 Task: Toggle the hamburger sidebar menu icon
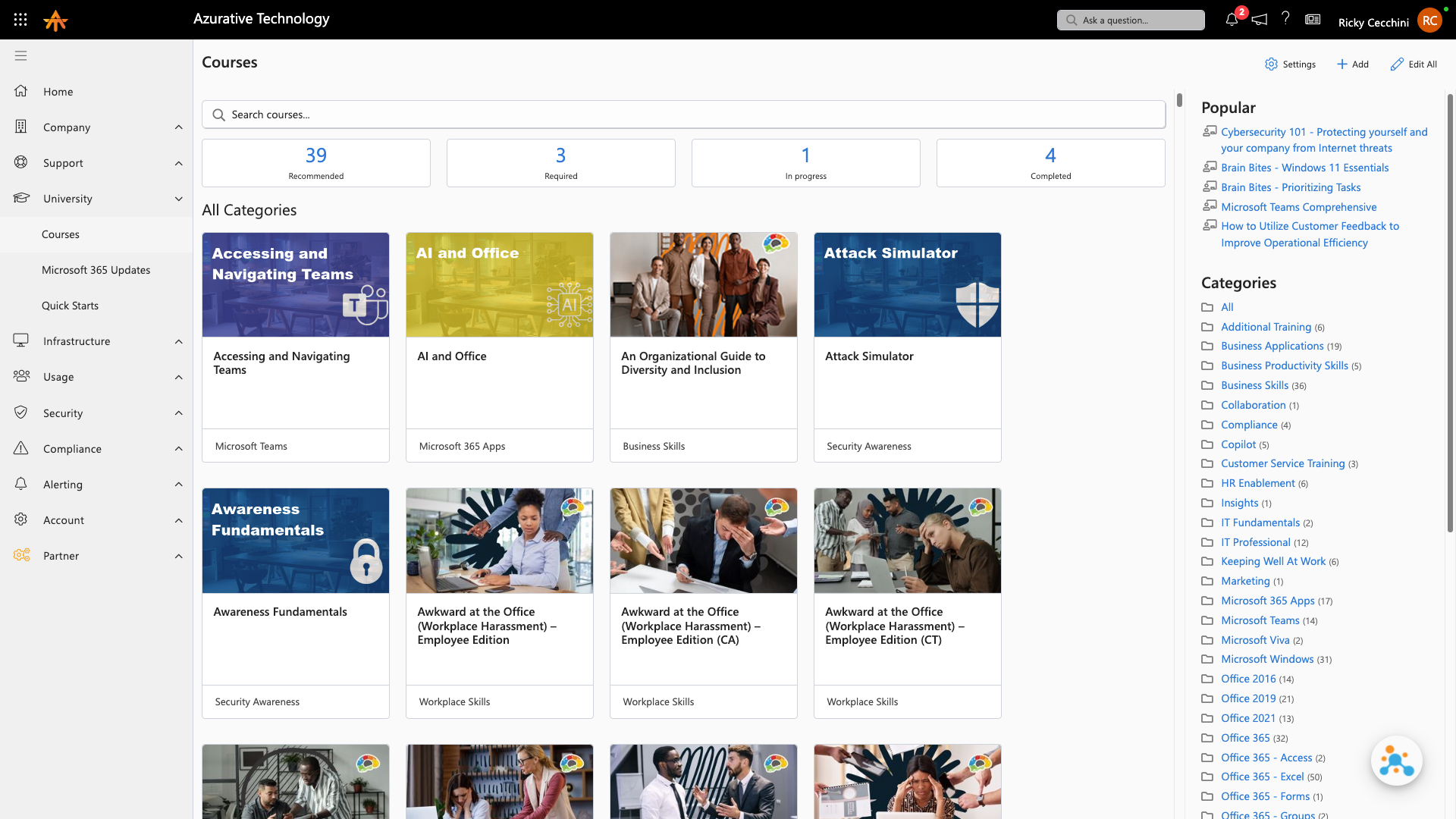tap(20, 55)
